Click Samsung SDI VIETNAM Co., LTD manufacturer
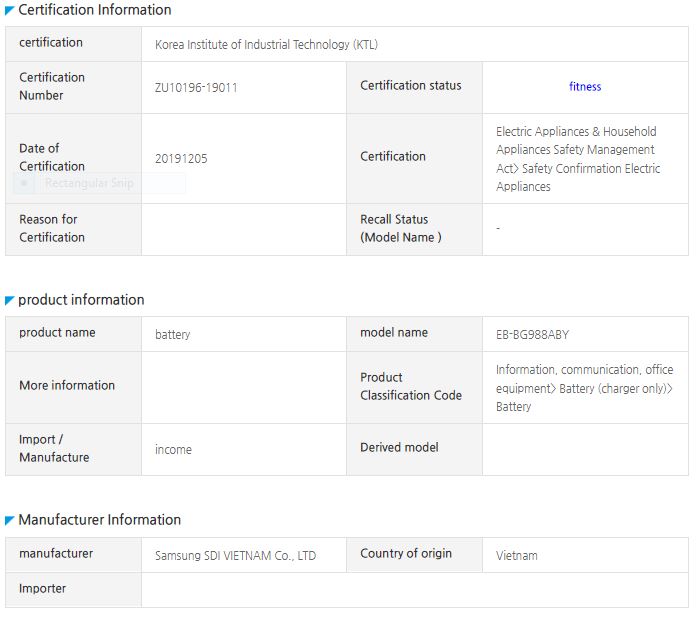This screenshot has width=698, height=618. tap(235, 556)
